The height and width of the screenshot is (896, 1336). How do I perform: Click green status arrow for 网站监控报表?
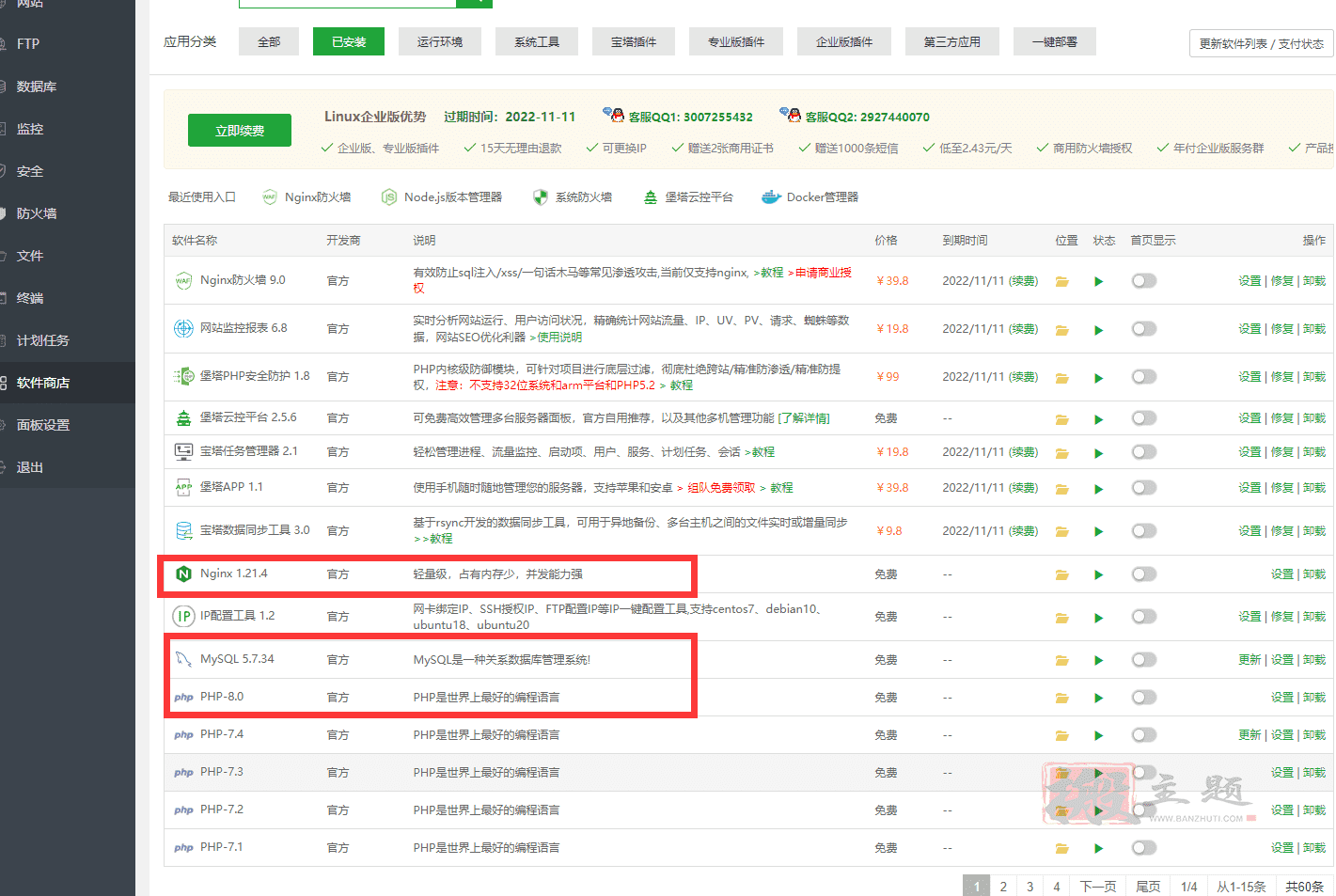click(1098, 330)
